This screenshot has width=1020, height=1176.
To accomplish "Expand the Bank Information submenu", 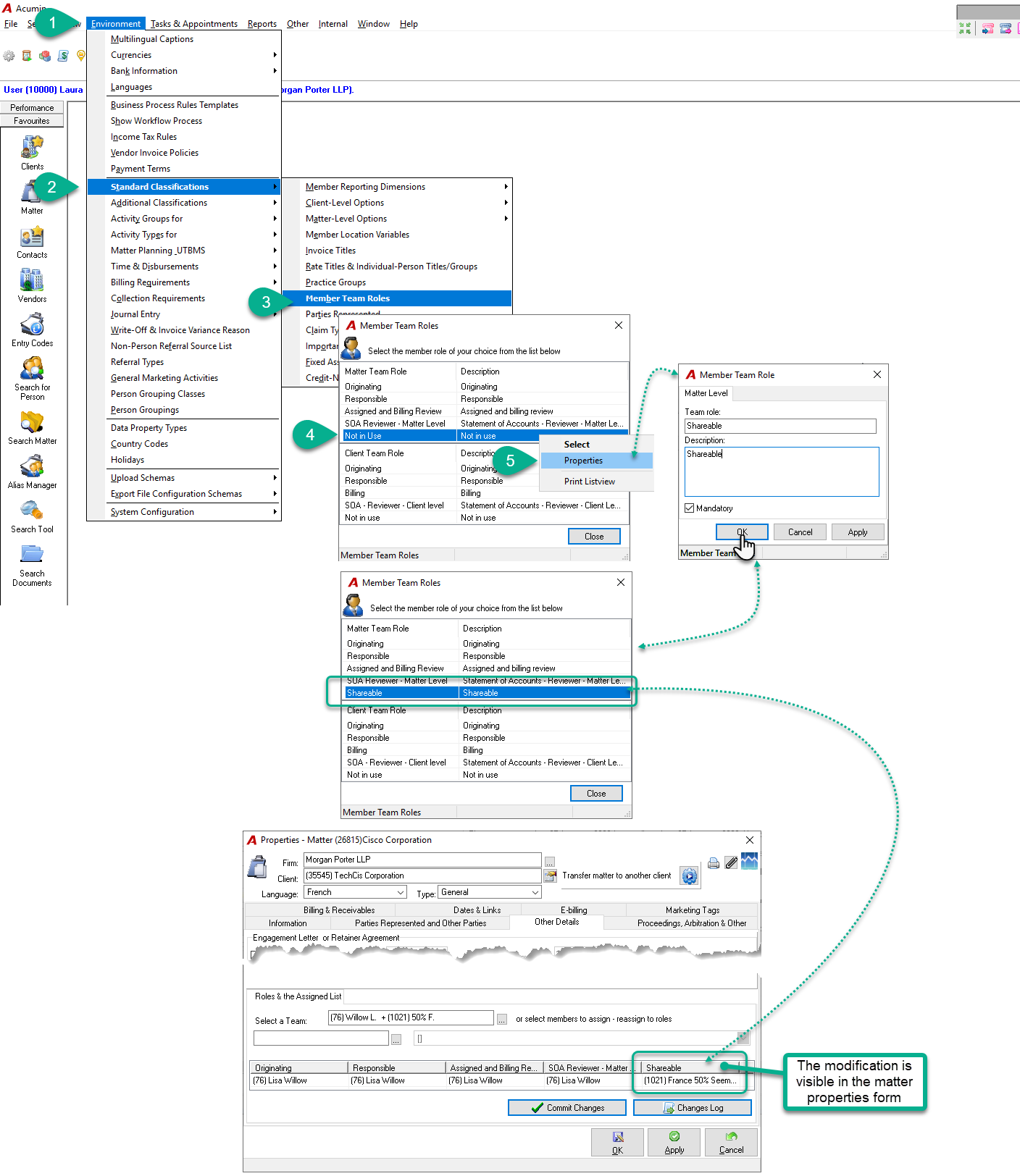I will [x=184, y=71].
